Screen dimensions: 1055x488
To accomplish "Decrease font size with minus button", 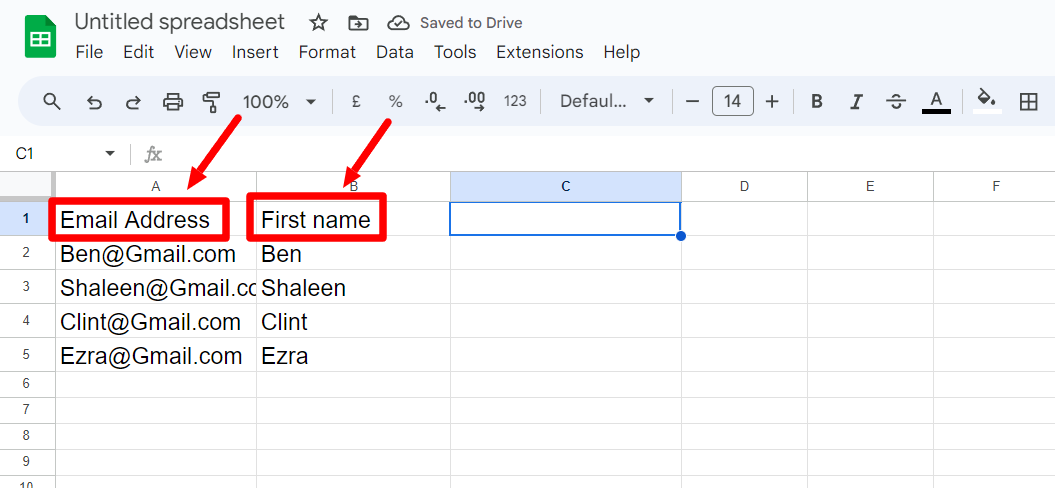I will (692, 102).
